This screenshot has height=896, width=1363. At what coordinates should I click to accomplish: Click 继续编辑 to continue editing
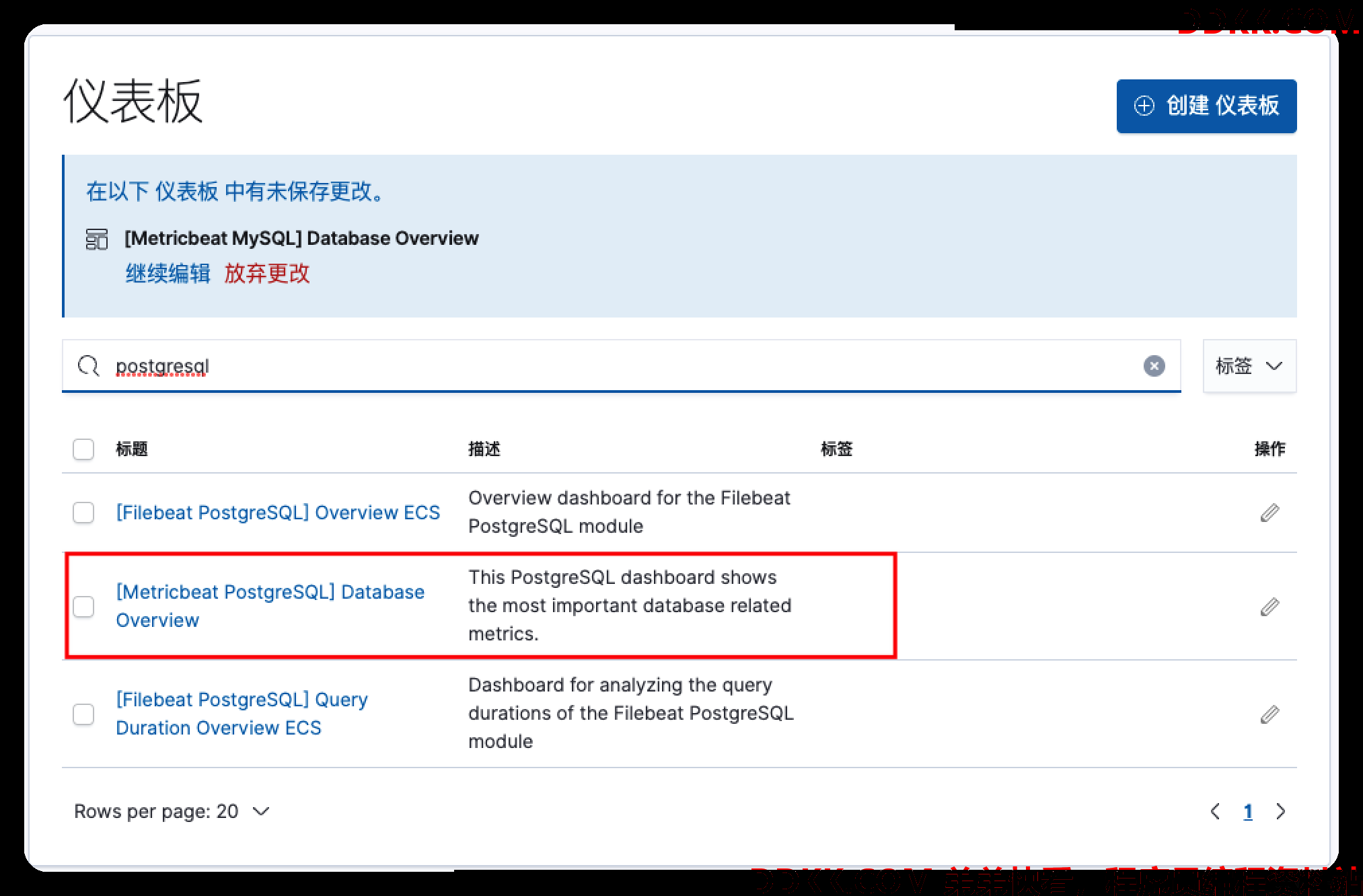(168, 274)
